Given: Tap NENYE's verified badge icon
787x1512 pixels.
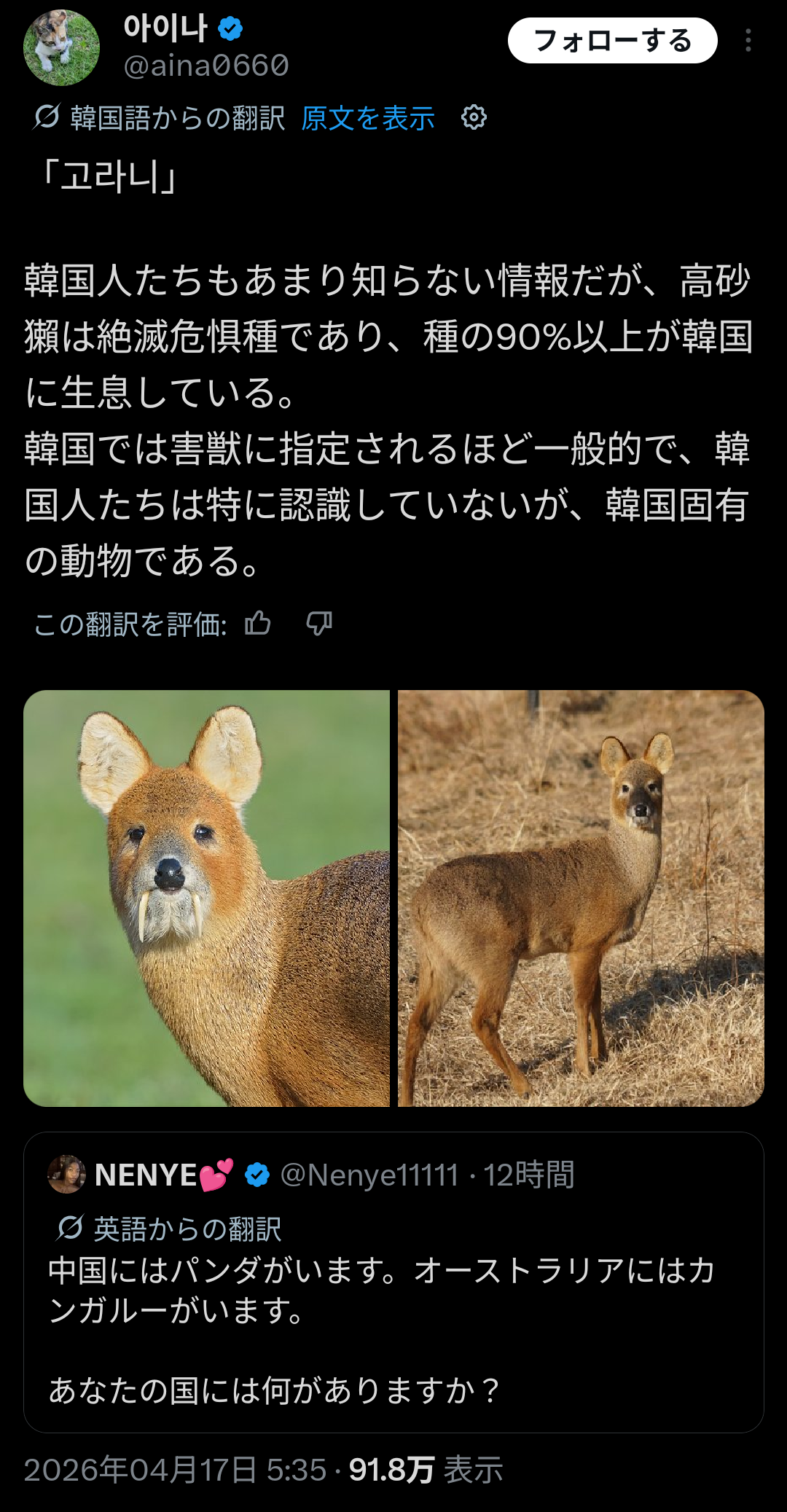Looking at the screenshot, I should [257, 1175].
